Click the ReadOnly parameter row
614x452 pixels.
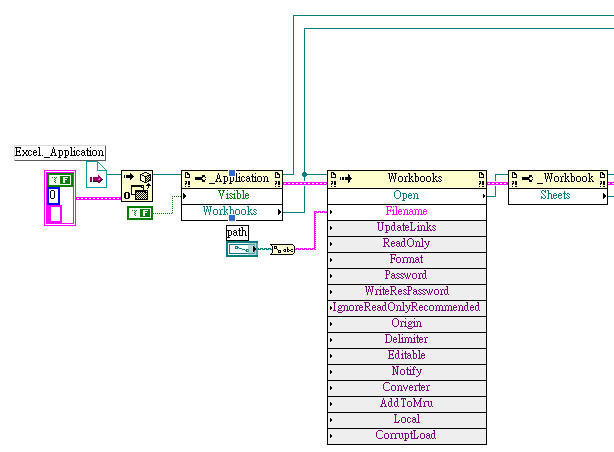(407, 244)
